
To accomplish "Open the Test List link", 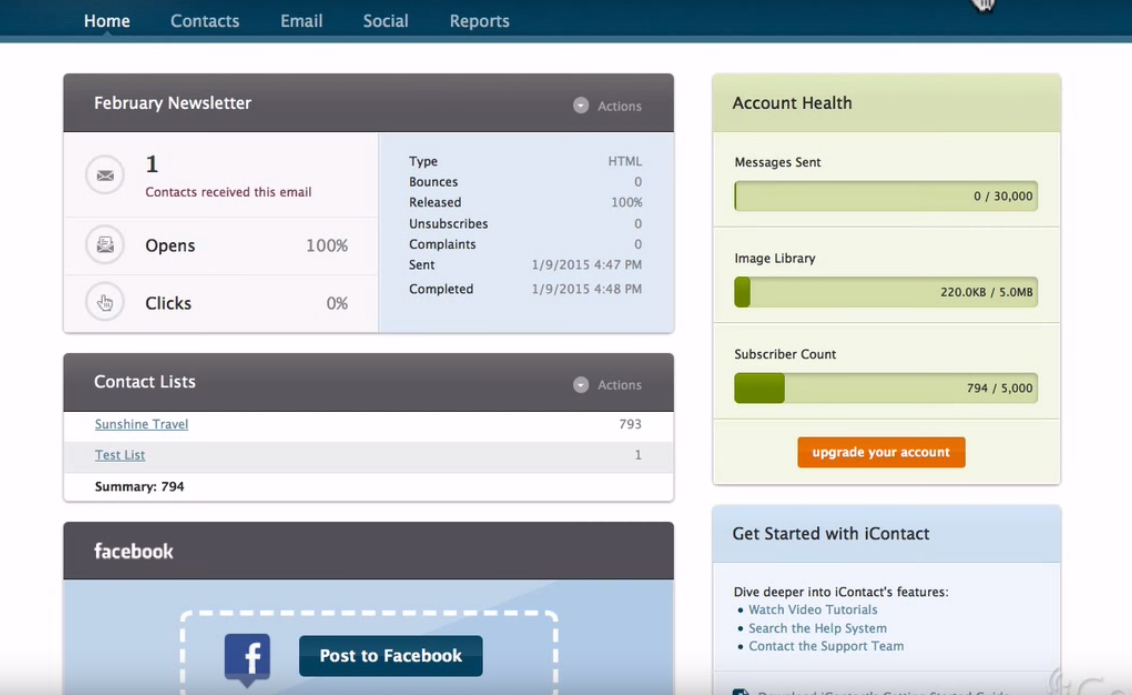I will (120, 455).
